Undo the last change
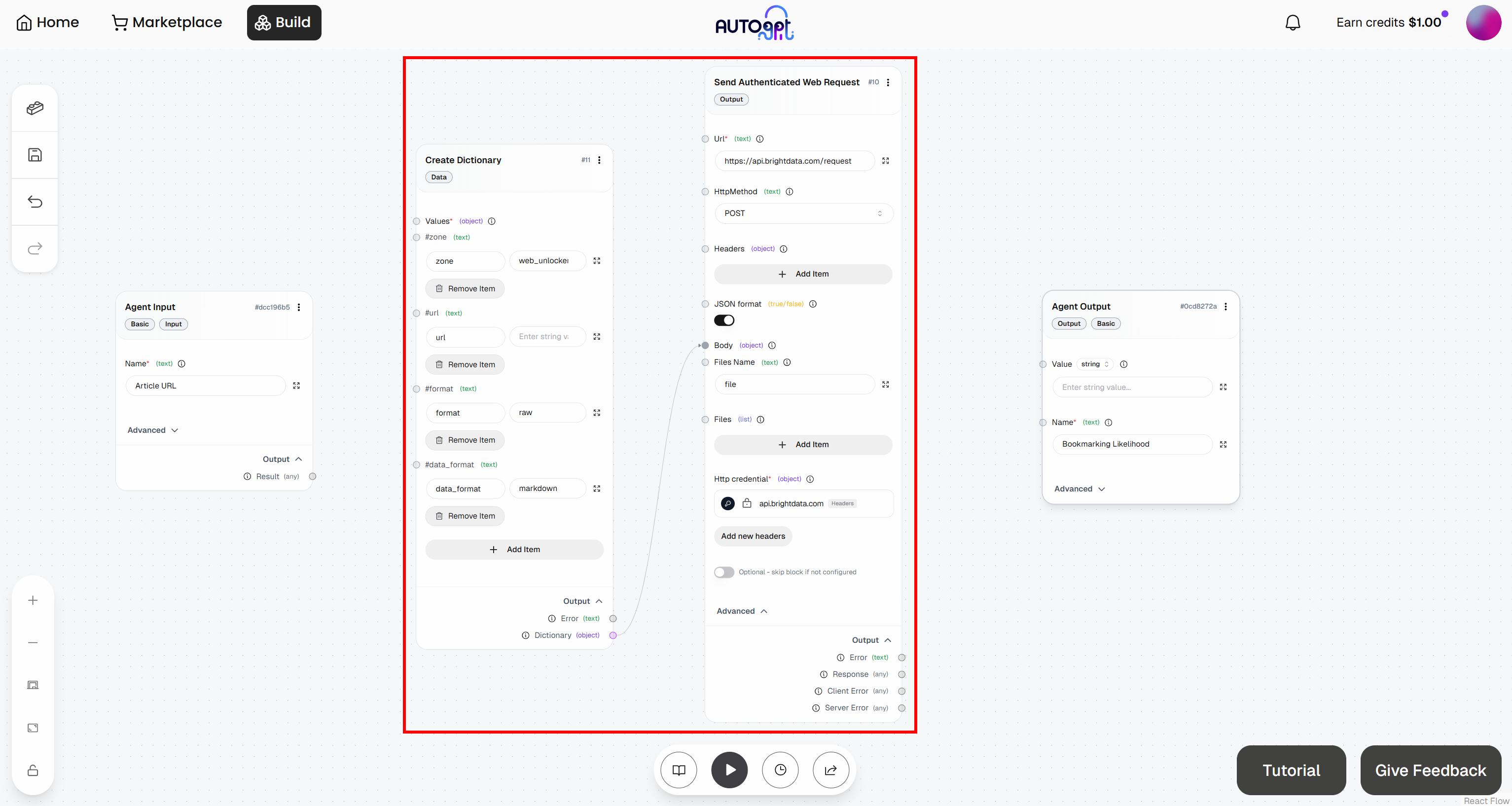1512x806 pixels. click(34, 201)
